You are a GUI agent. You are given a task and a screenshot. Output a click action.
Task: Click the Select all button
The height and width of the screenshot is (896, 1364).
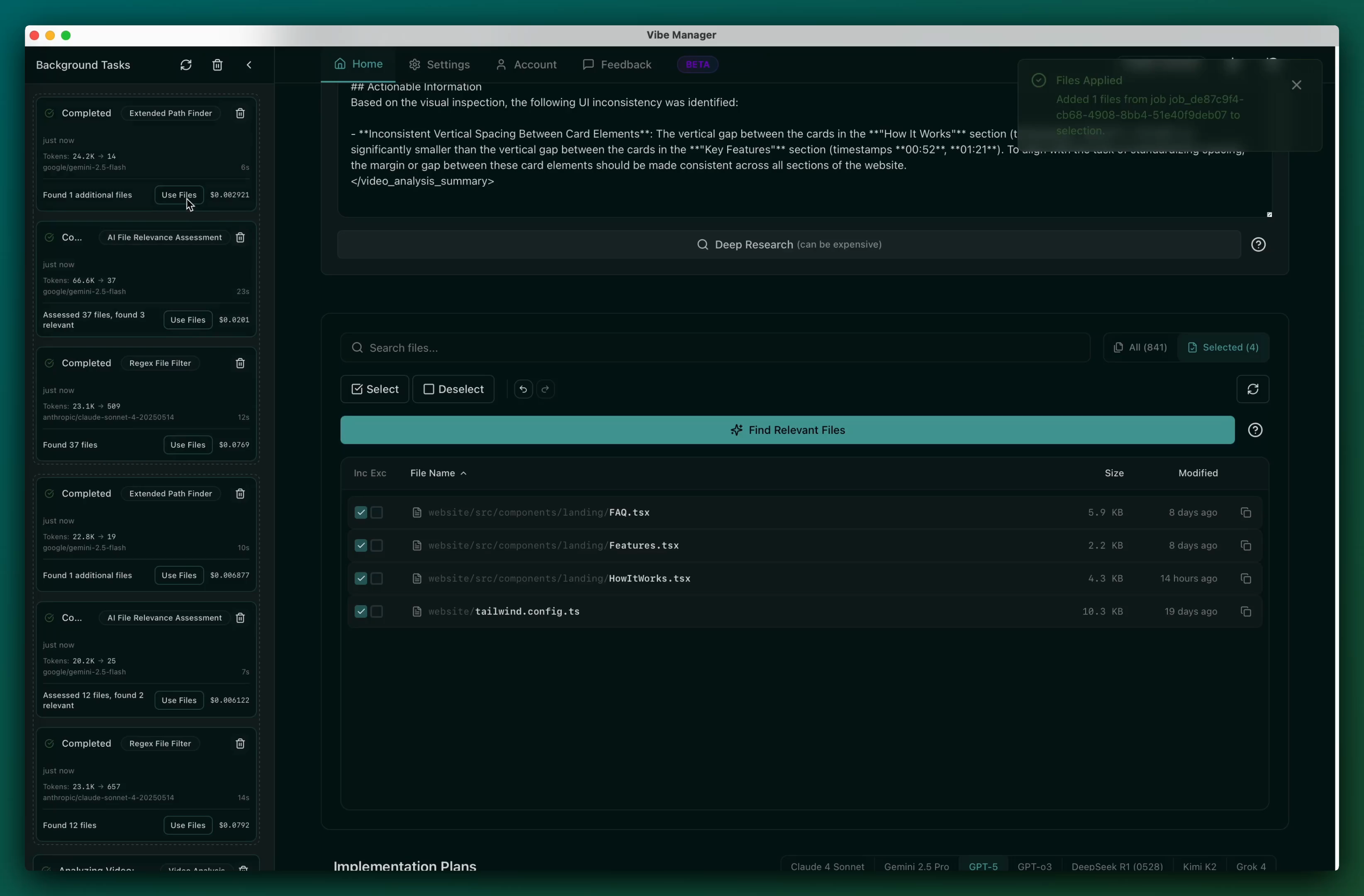[x=375, y=390]
